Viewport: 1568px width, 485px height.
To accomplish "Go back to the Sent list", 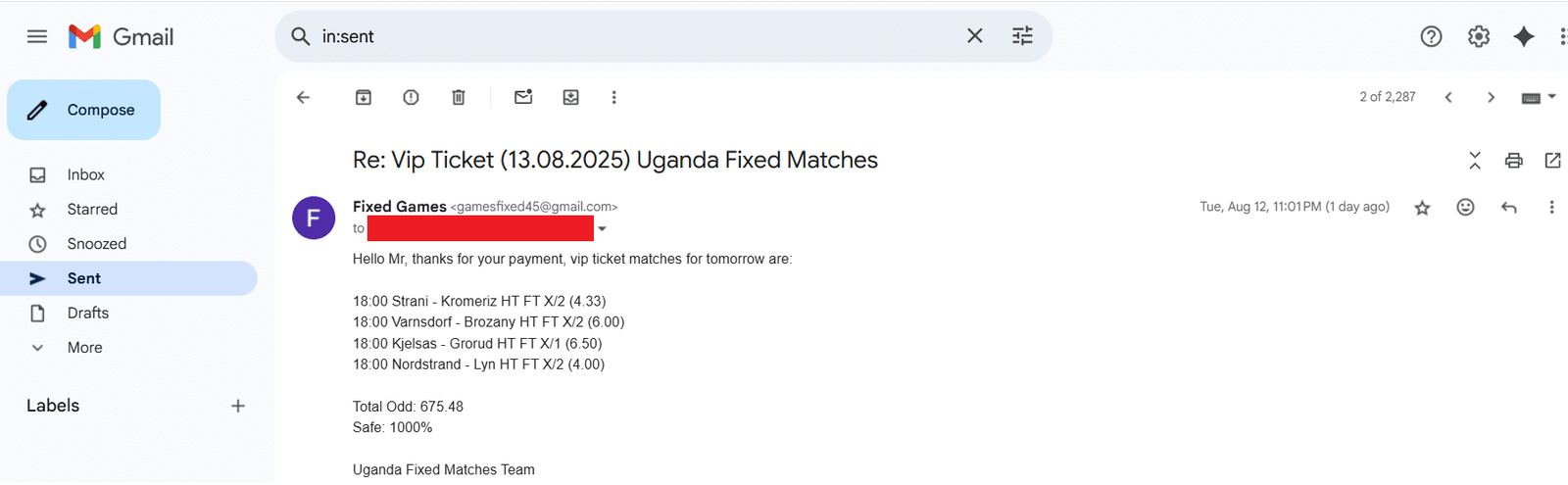I will point(303,97).
